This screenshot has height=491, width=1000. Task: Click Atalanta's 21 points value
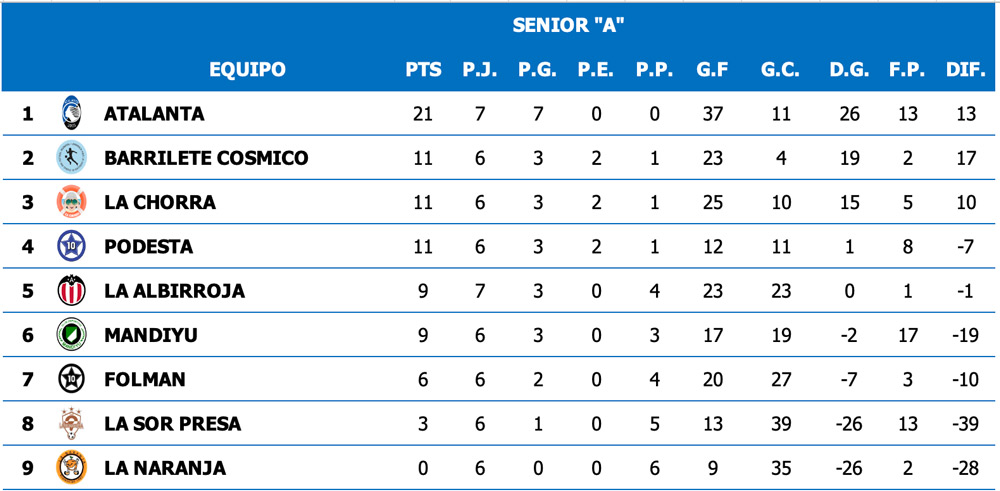point(423,114)
